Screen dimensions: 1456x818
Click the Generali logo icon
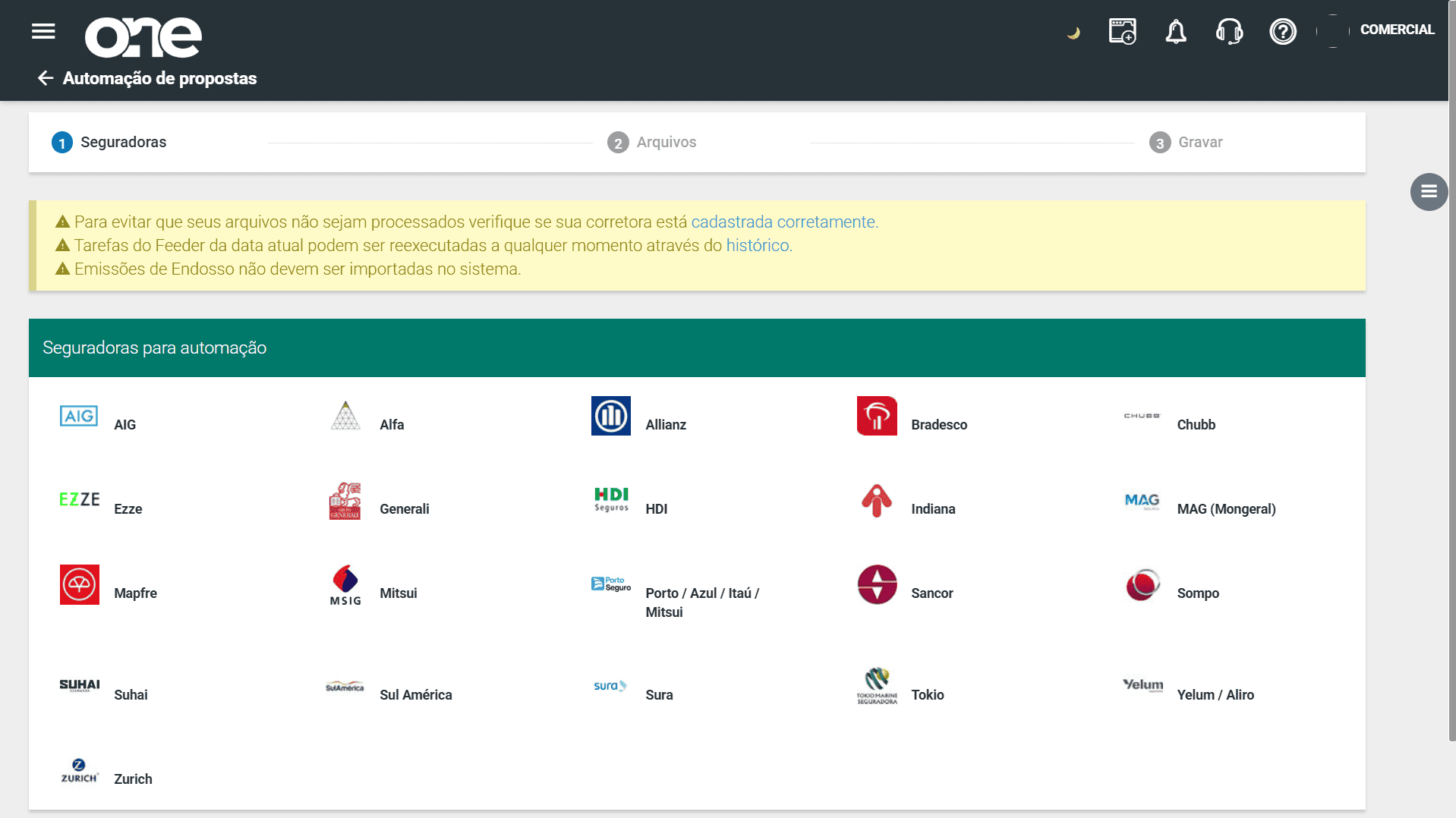(345, 500)
